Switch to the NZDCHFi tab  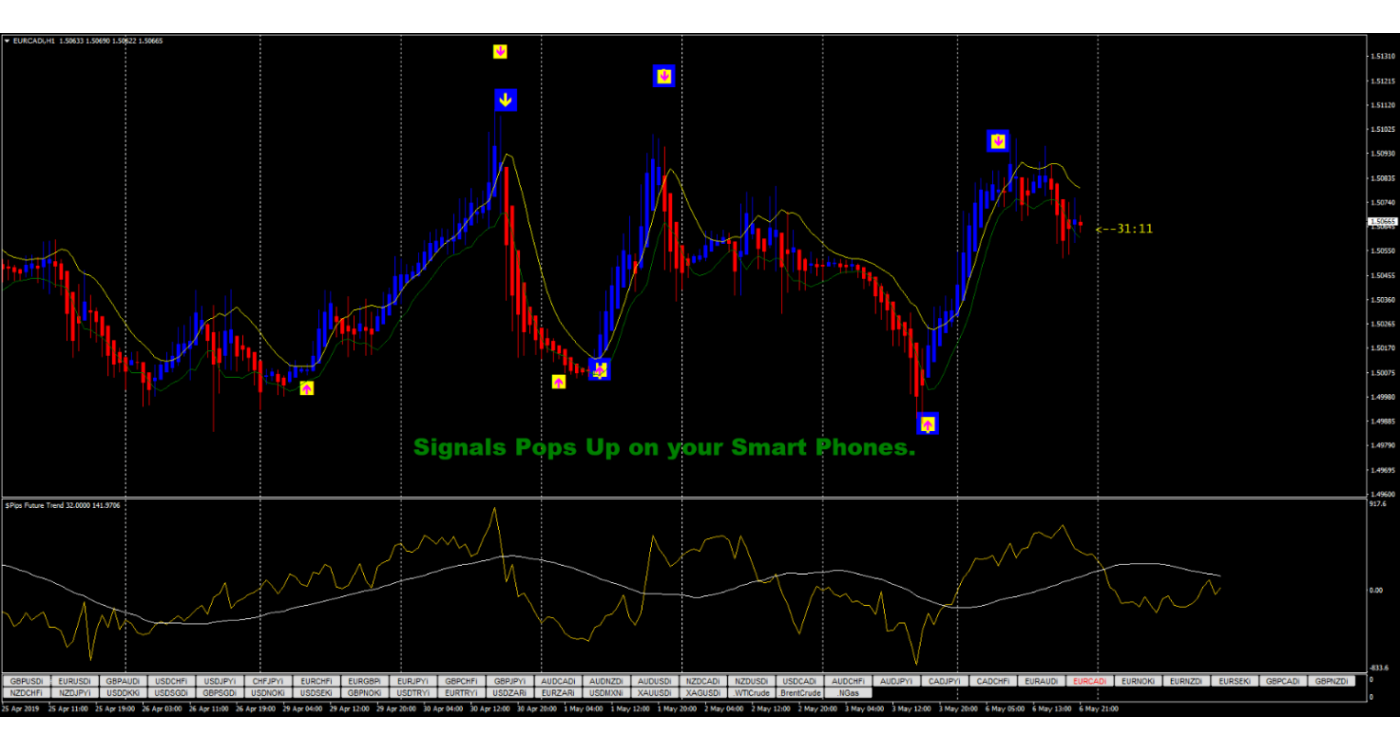[27, 692]
